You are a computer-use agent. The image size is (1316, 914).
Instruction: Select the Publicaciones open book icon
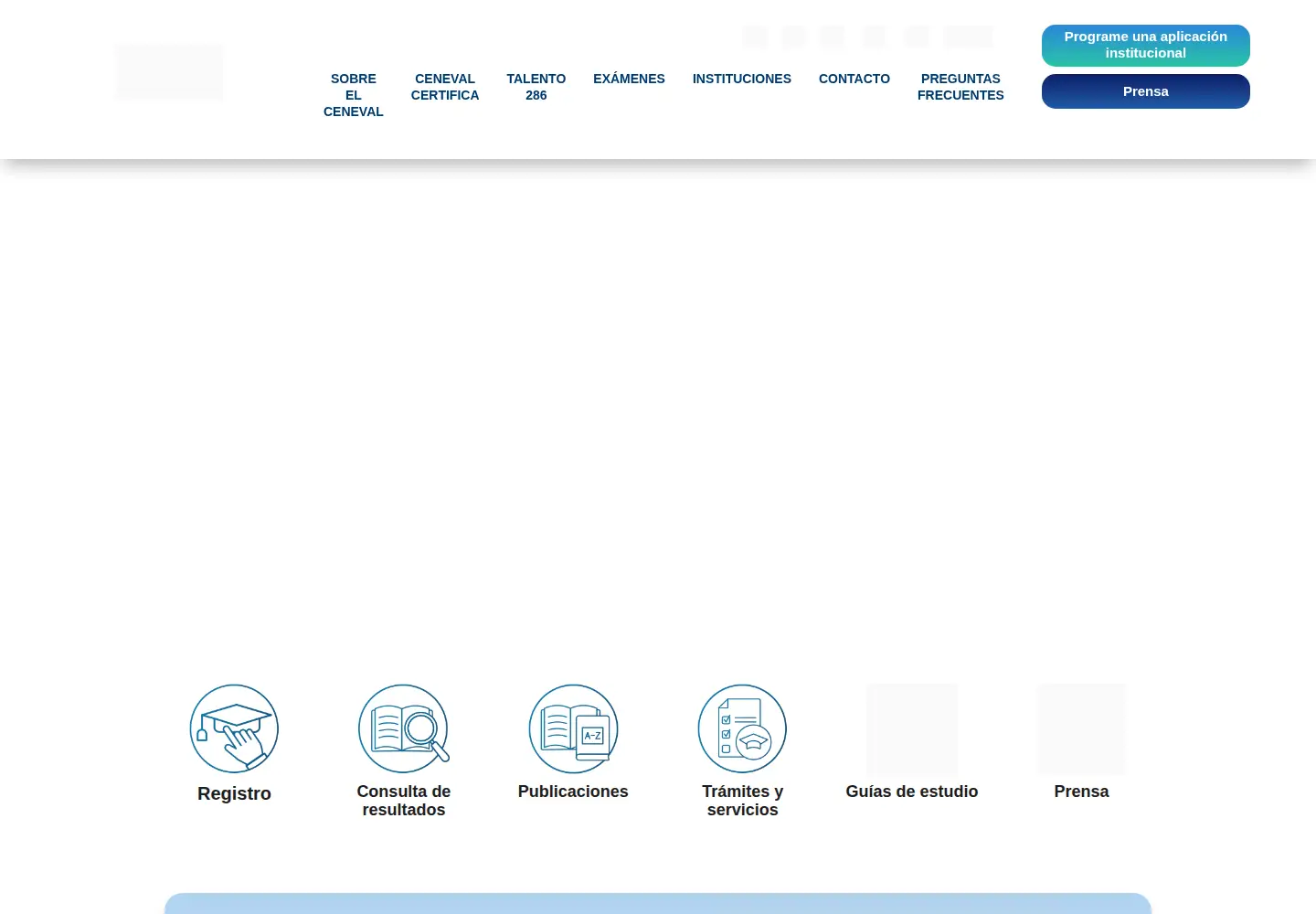click(x=573, y=728)
